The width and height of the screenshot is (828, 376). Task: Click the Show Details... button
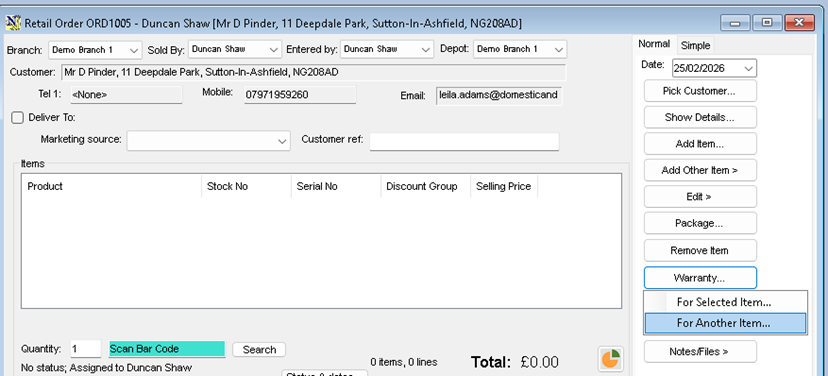pos(700,117)
